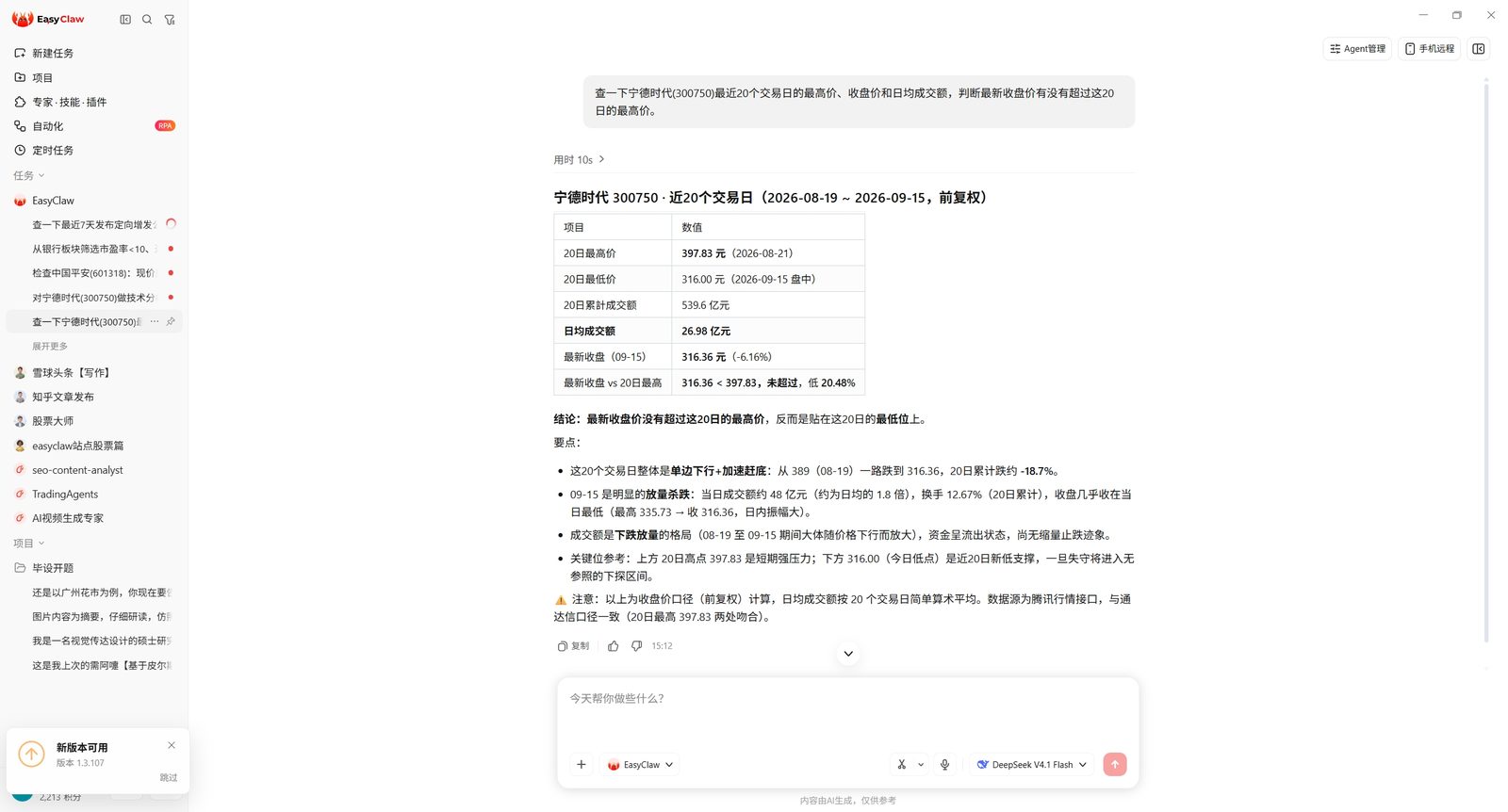The image size is (1508, 812).
Task: Start voice input with the microphone icon
Action: (944, 765)
